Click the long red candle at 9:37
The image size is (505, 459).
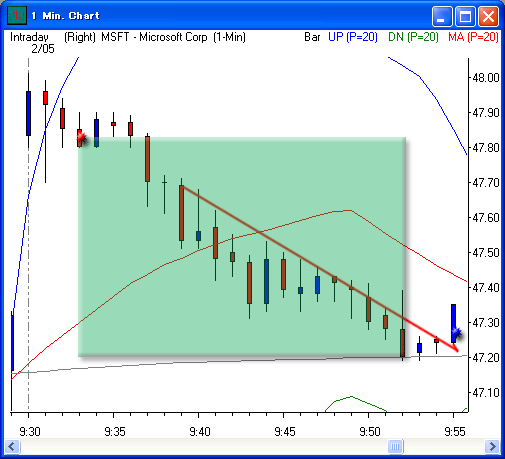click(147, 159)
